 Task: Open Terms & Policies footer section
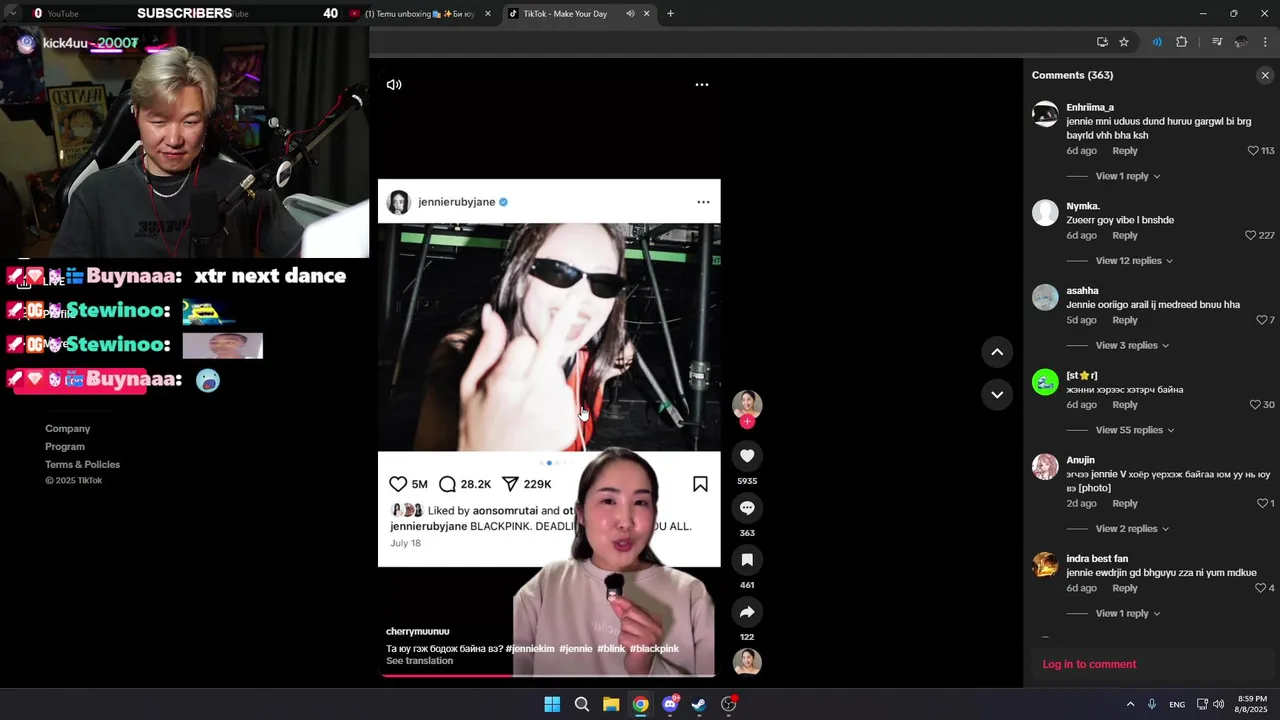[83, 465]
